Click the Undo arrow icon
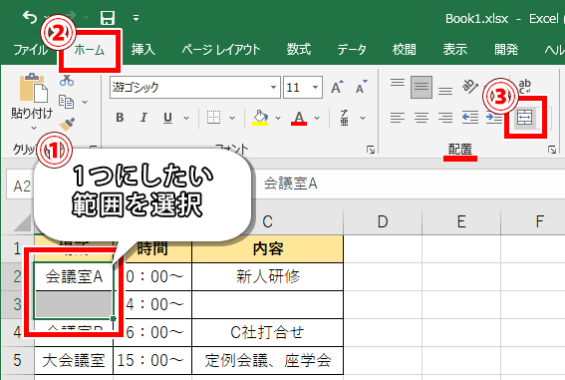 point(30,17)
